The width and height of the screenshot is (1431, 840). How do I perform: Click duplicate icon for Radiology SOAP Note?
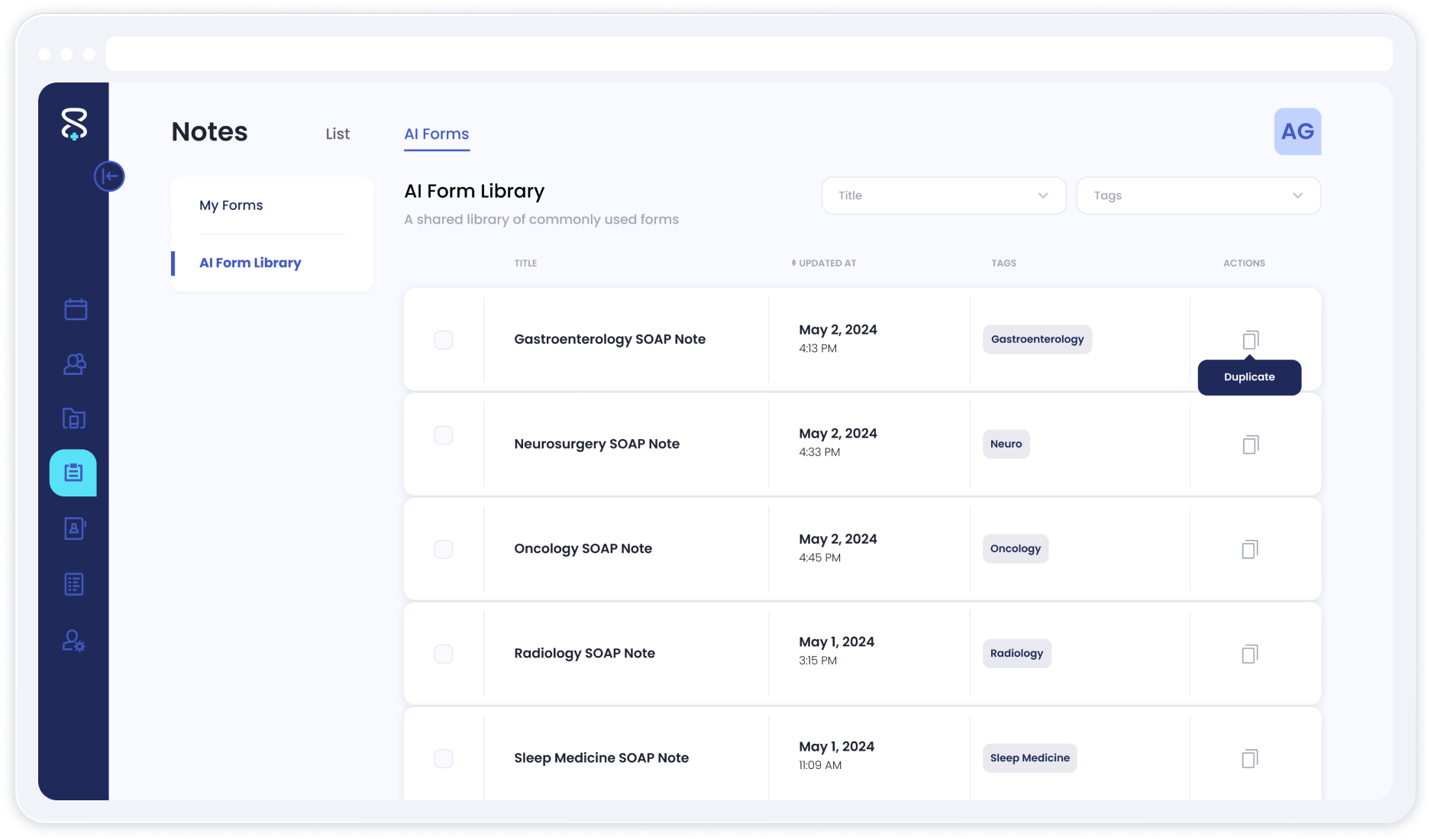tap(1249, 654)
